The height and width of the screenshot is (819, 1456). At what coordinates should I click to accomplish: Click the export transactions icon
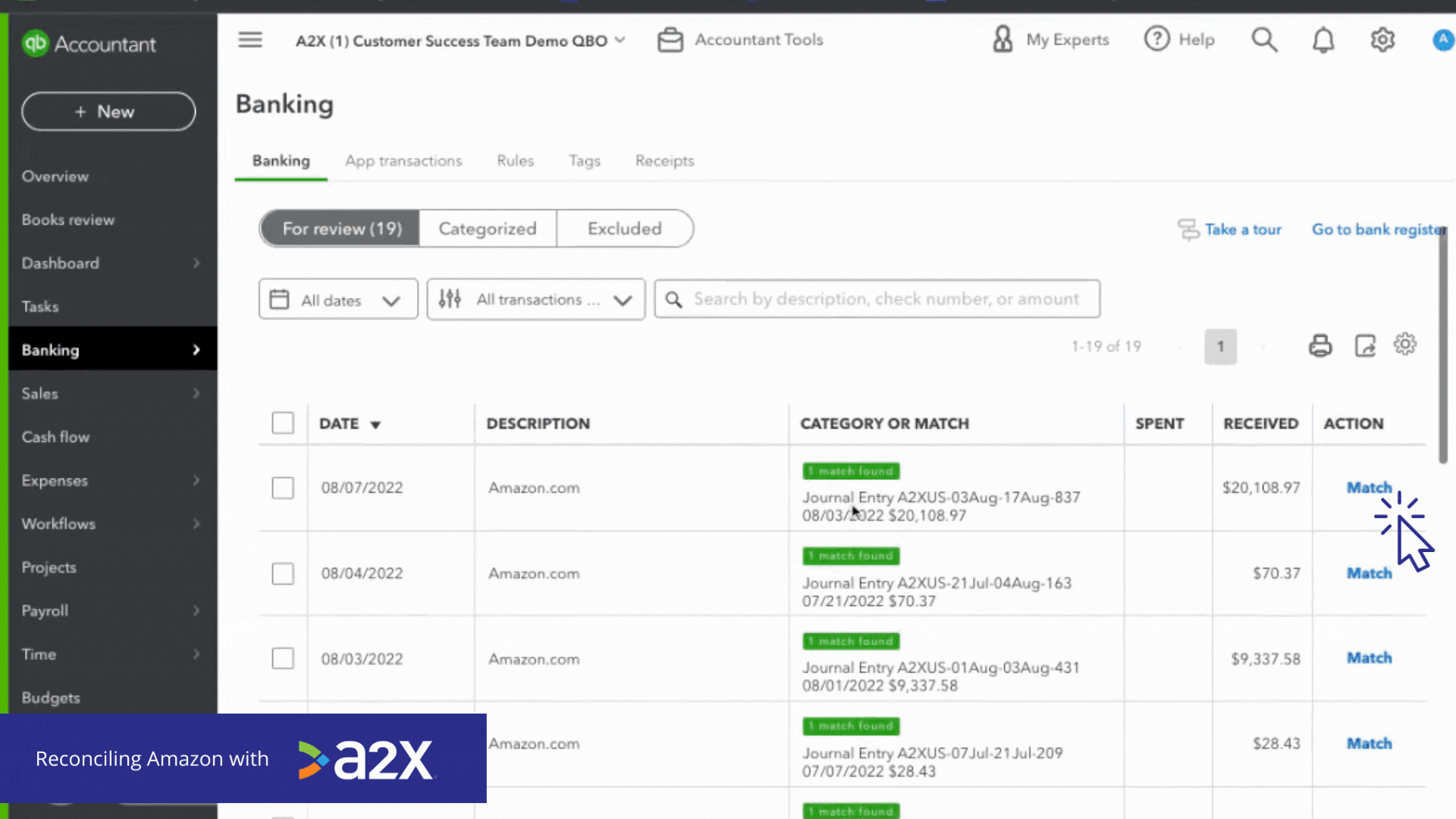pyautogui.click(x=1365, y=345)
